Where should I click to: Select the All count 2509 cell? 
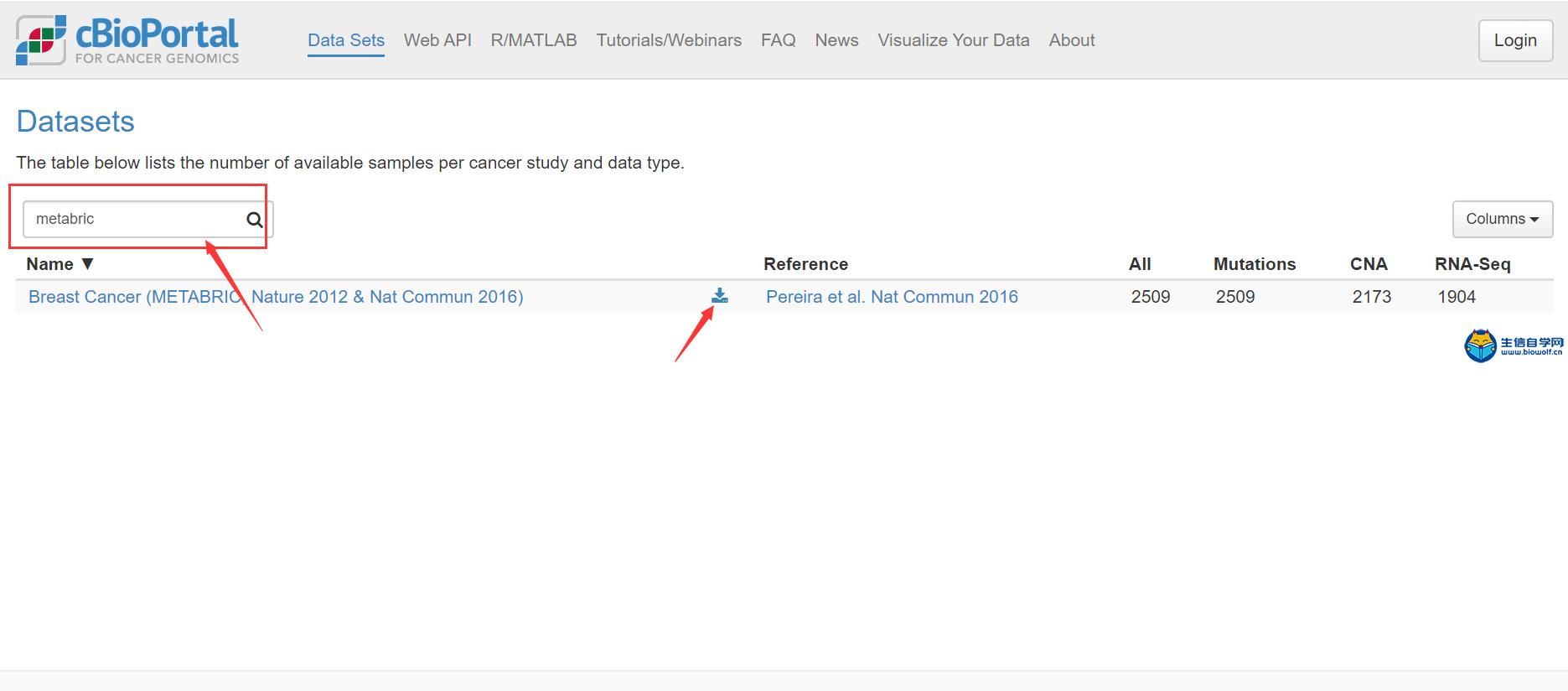pyautogui.click(x=1151, y=297)
